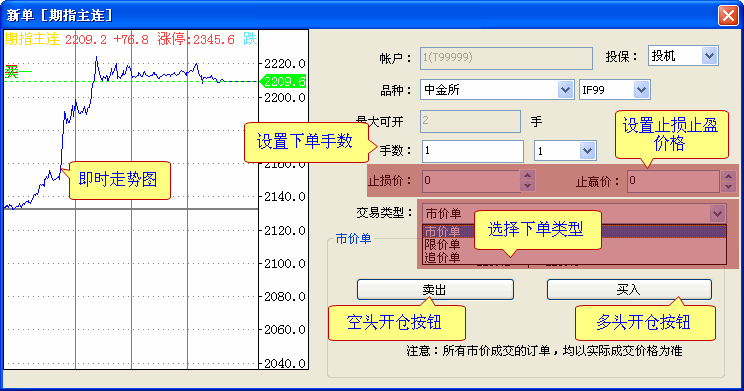Screen dimensions: 744x391
Task: Click the 2120.0 price axis label
Action: point(285,231)
